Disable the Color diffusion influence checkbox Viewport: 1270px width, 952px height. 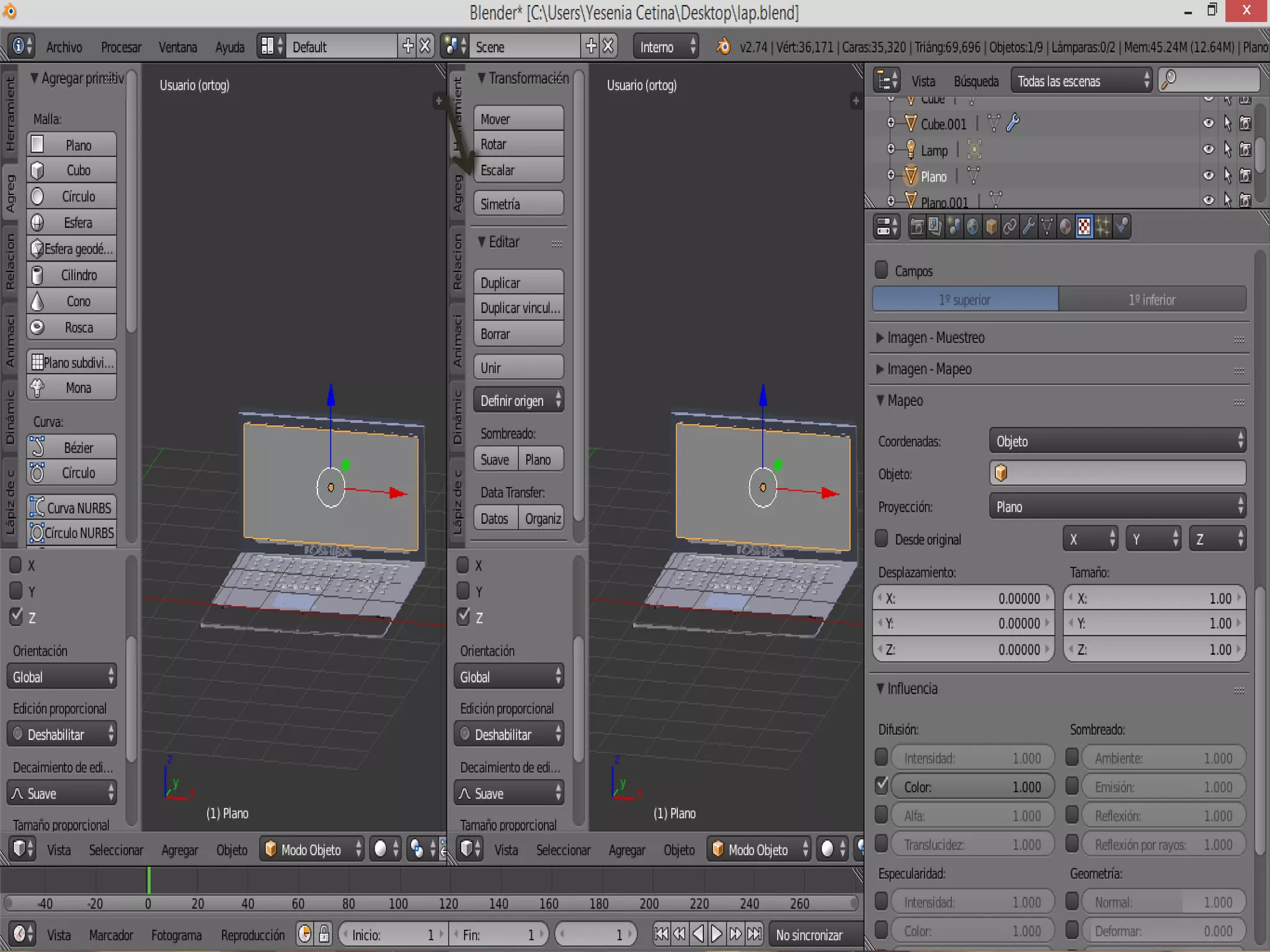(x=881, y=786)
